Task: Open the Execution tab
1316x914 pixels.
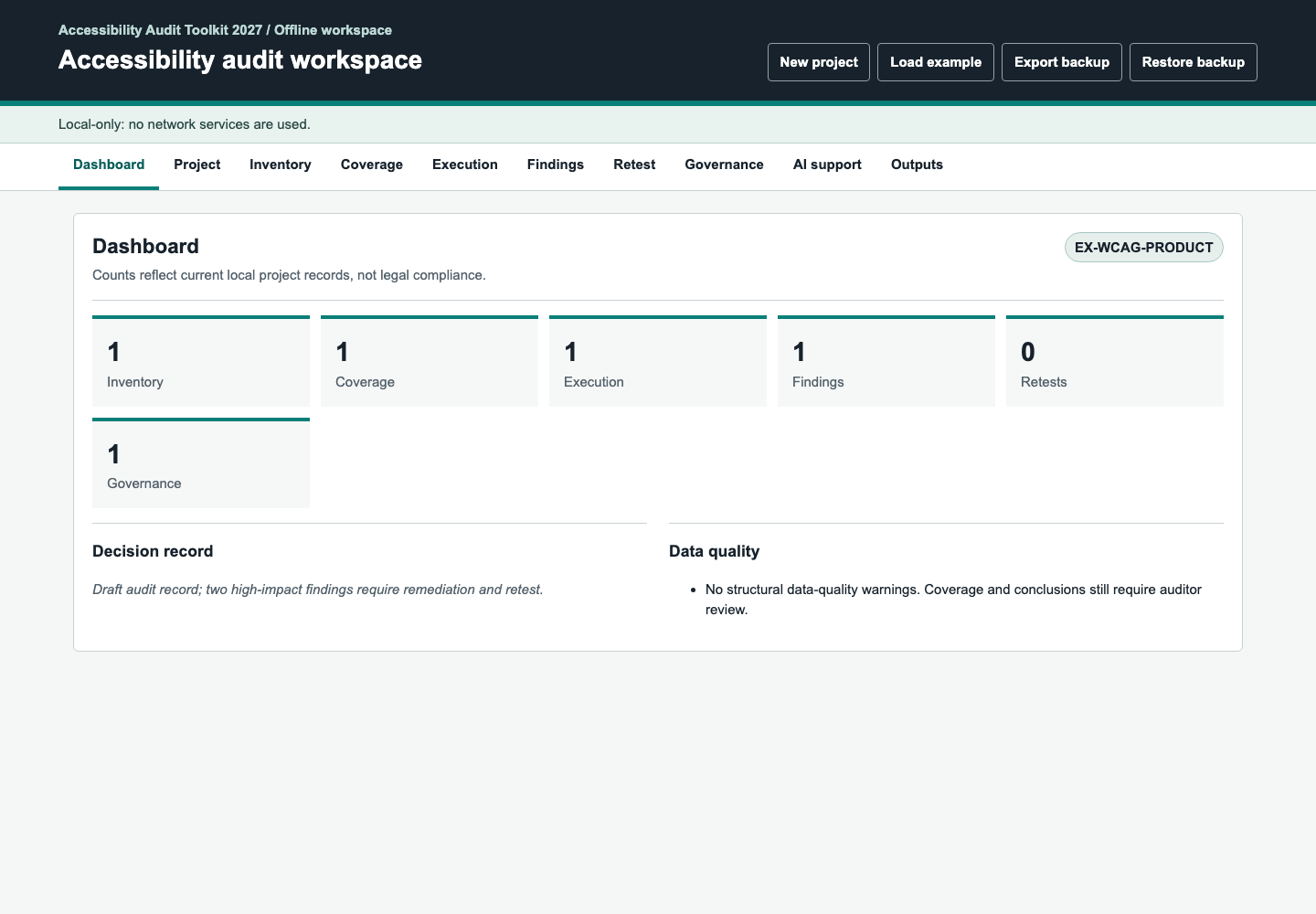Action: pos(465,165)
